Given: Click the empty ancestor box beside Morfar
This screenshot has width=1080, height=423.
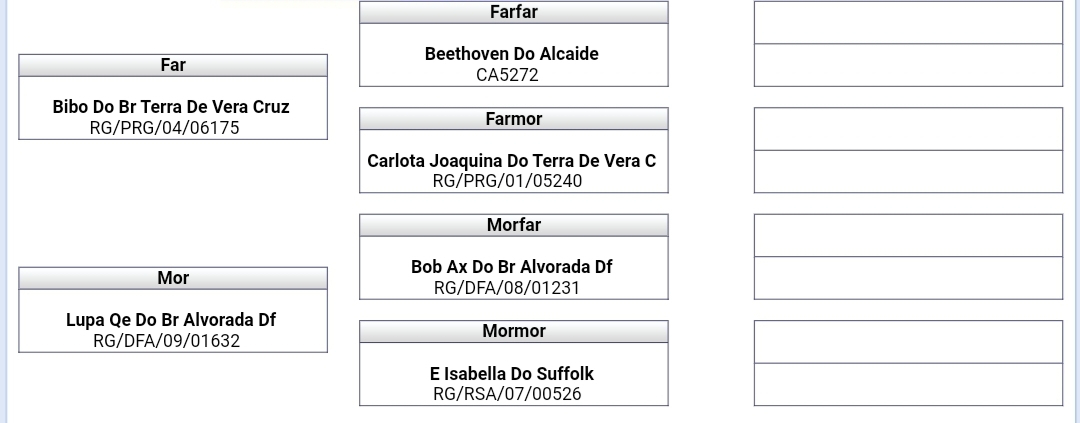Looking at the screenshot, I should click(908, 257).
